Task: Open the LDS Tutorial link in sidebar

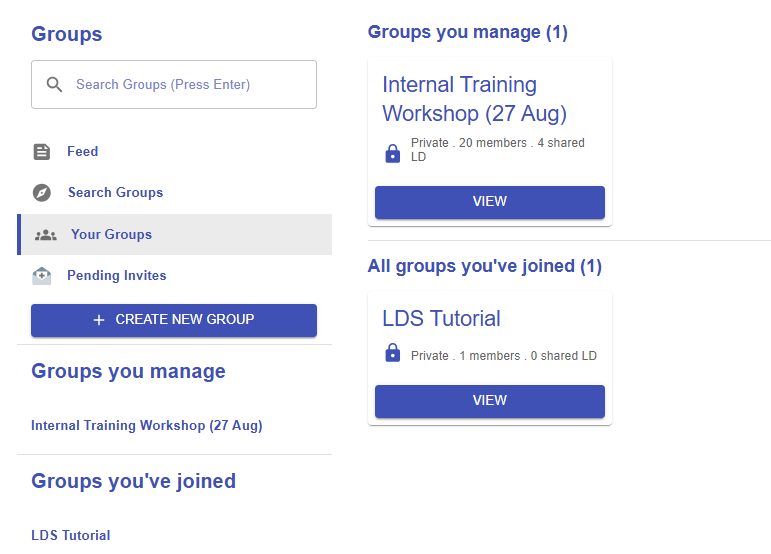Action: (71, 535)
